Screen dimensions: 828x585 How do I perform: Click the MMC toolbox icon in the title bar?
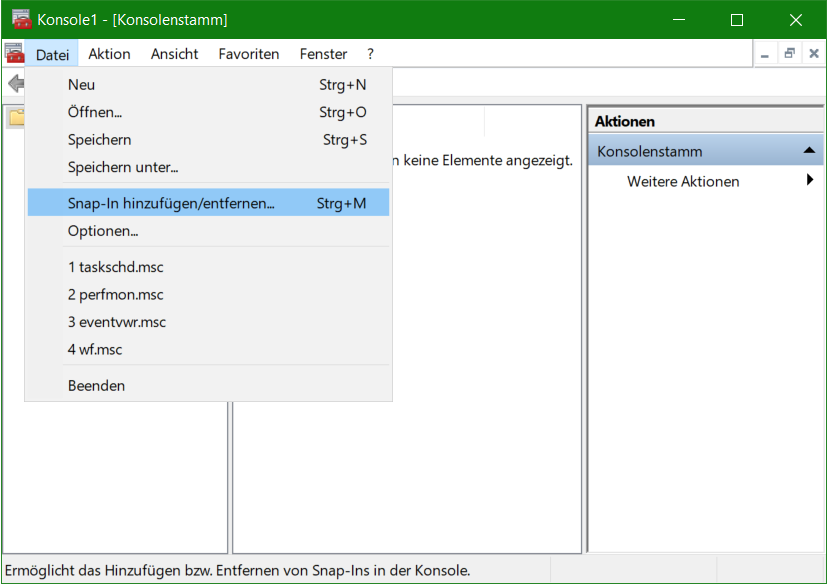[x=20, y=20]
